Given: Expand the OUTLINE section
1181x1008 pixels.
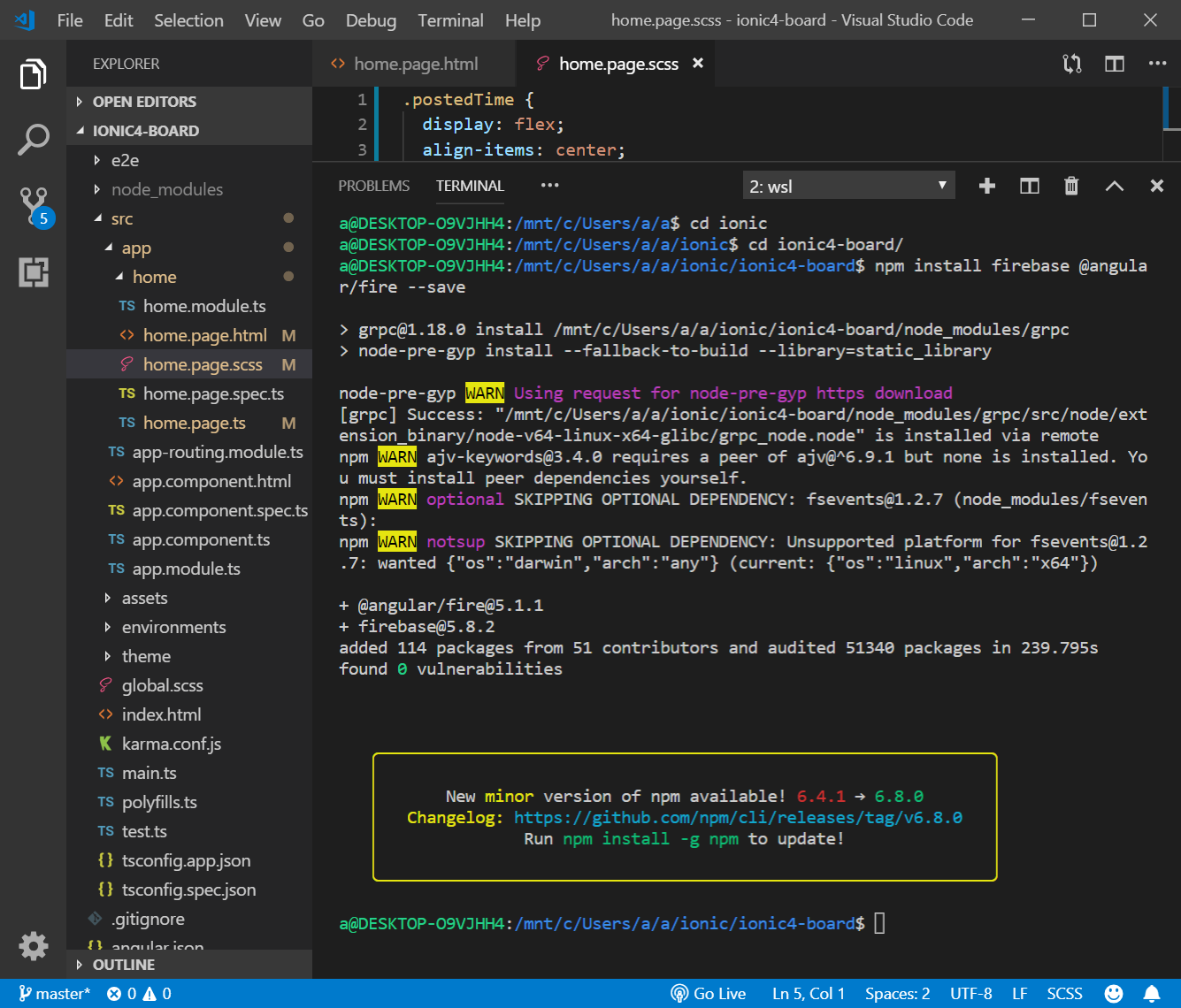Looking at the screenshot, I should (x=123, y=965).
